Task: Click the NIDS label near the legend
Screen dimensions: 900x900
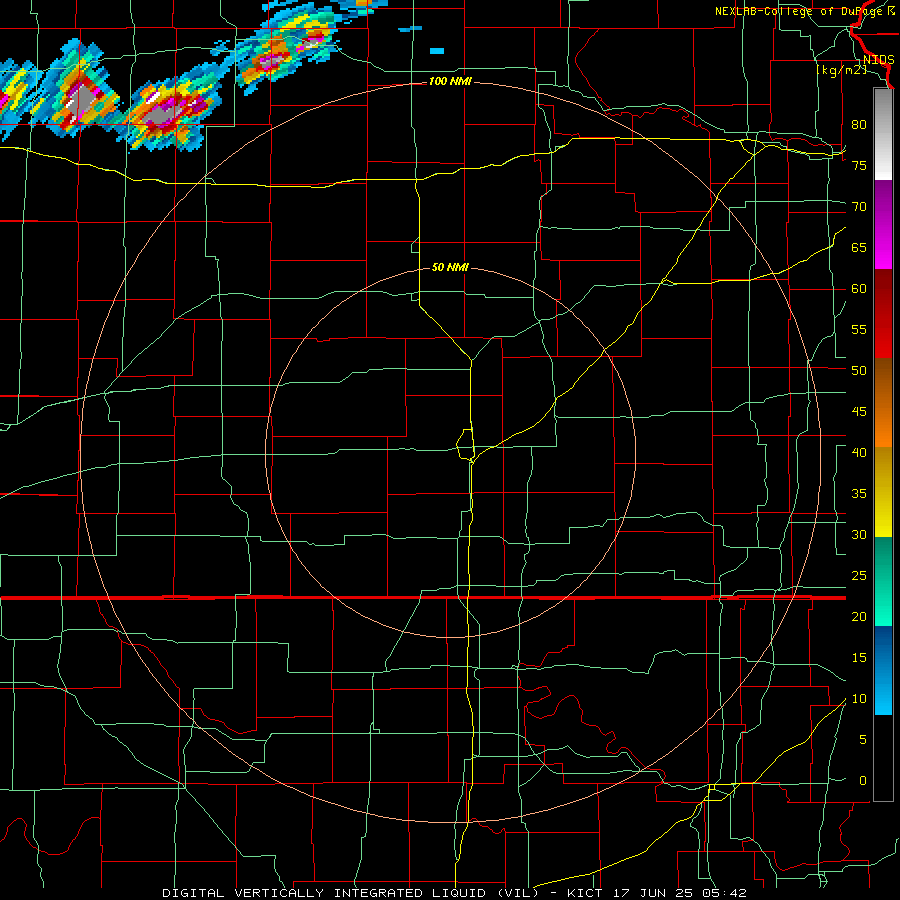Action: (x=878, y=60)
